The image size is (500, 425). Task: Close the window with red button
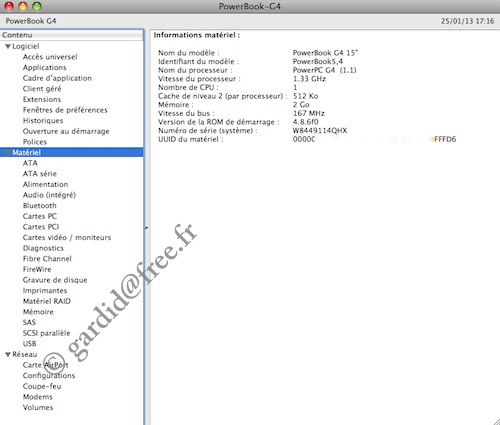click(9, 6)
